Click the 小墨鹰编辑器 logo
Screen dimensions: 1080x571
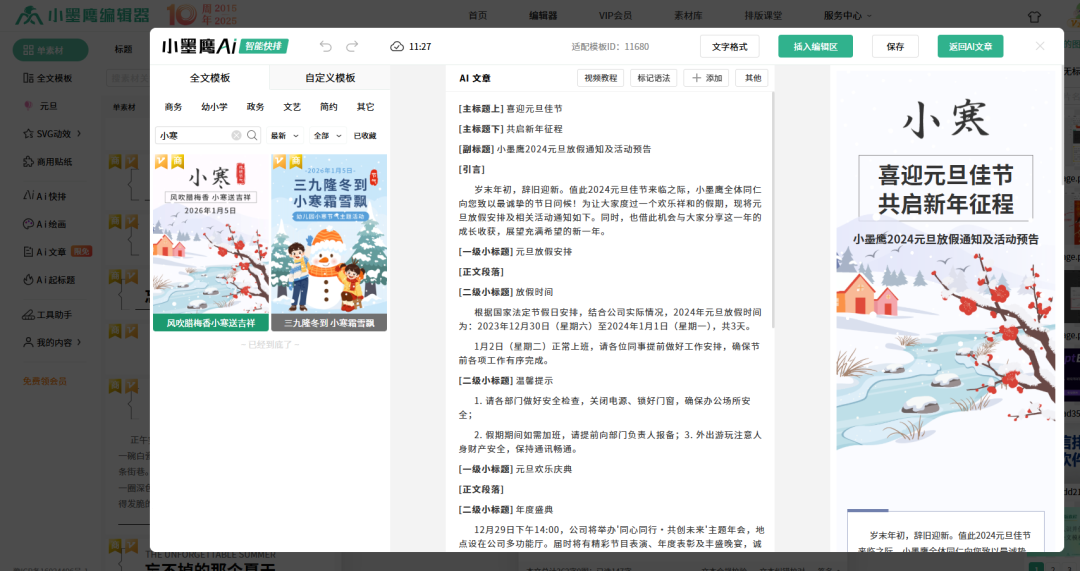[83, 15]
